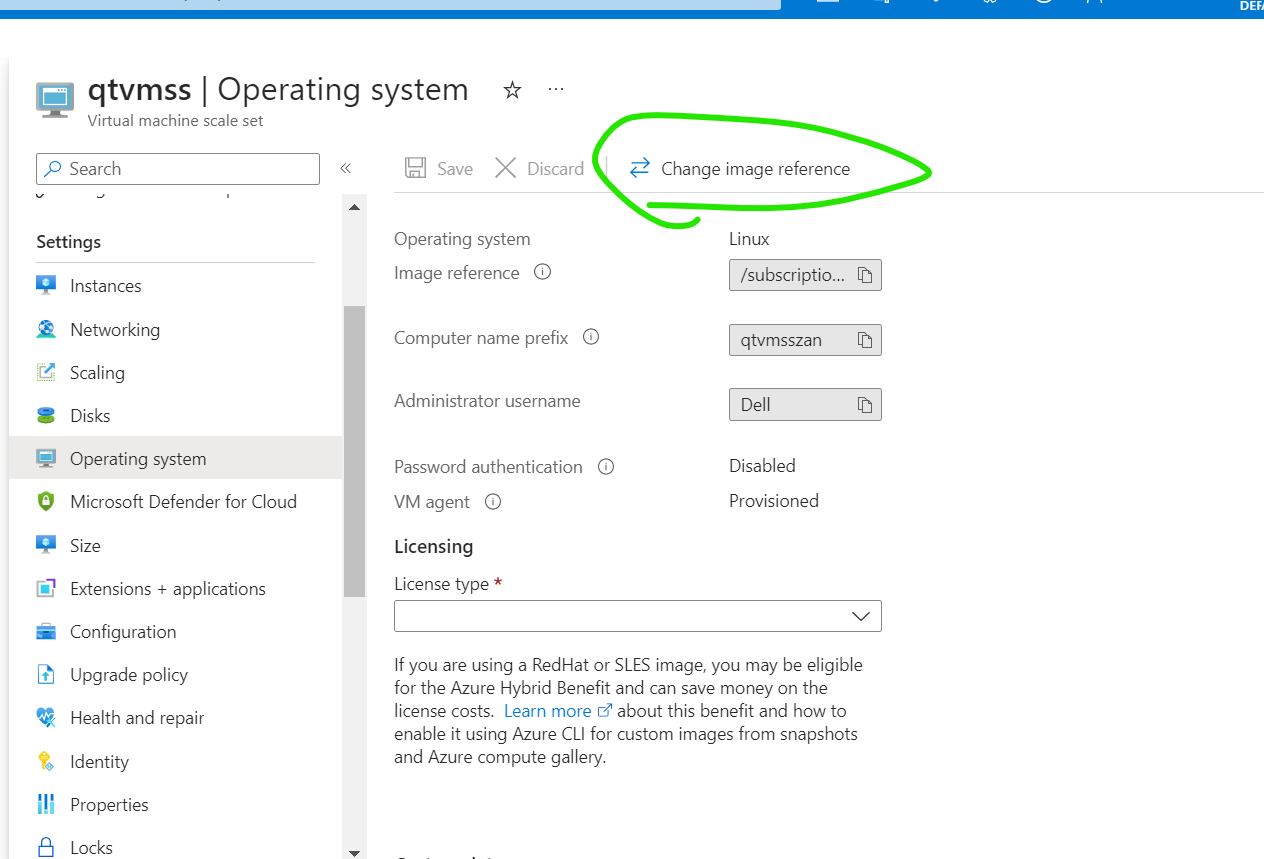Open Upgrade policy settings
The height and width of the screenshot is (859, 1264).
pos(128,675)
